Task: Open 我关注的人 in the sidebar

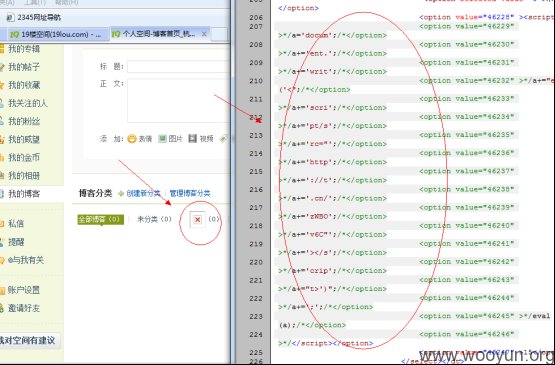Action: click(x=28, y=103)
